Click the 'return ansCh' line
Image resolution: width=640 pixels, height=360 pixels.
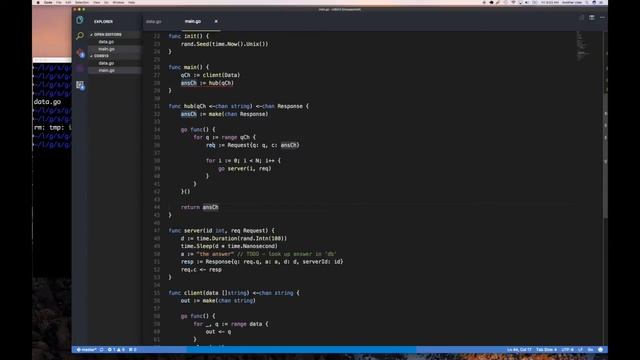point(200,207)
